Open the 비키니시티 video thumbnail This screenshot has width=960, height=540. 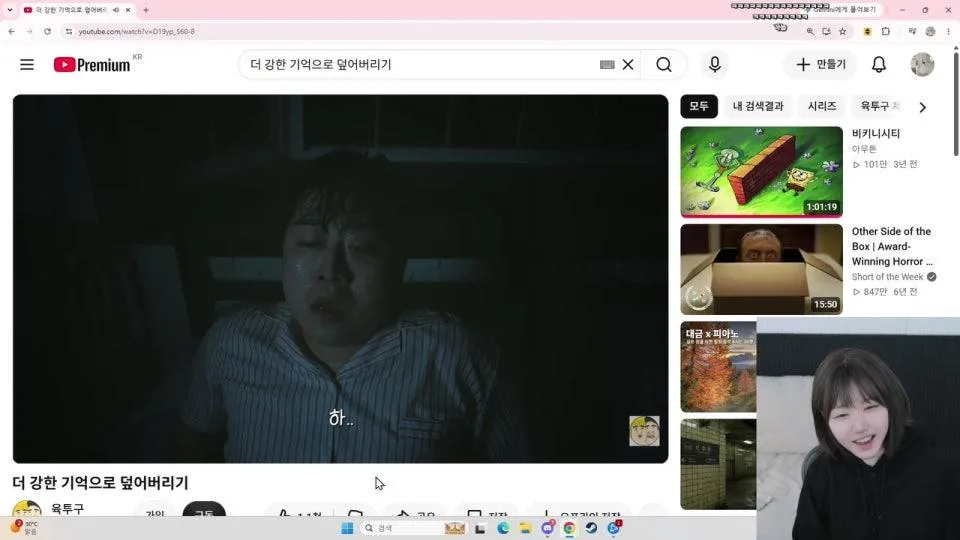[x=761, y=171]
